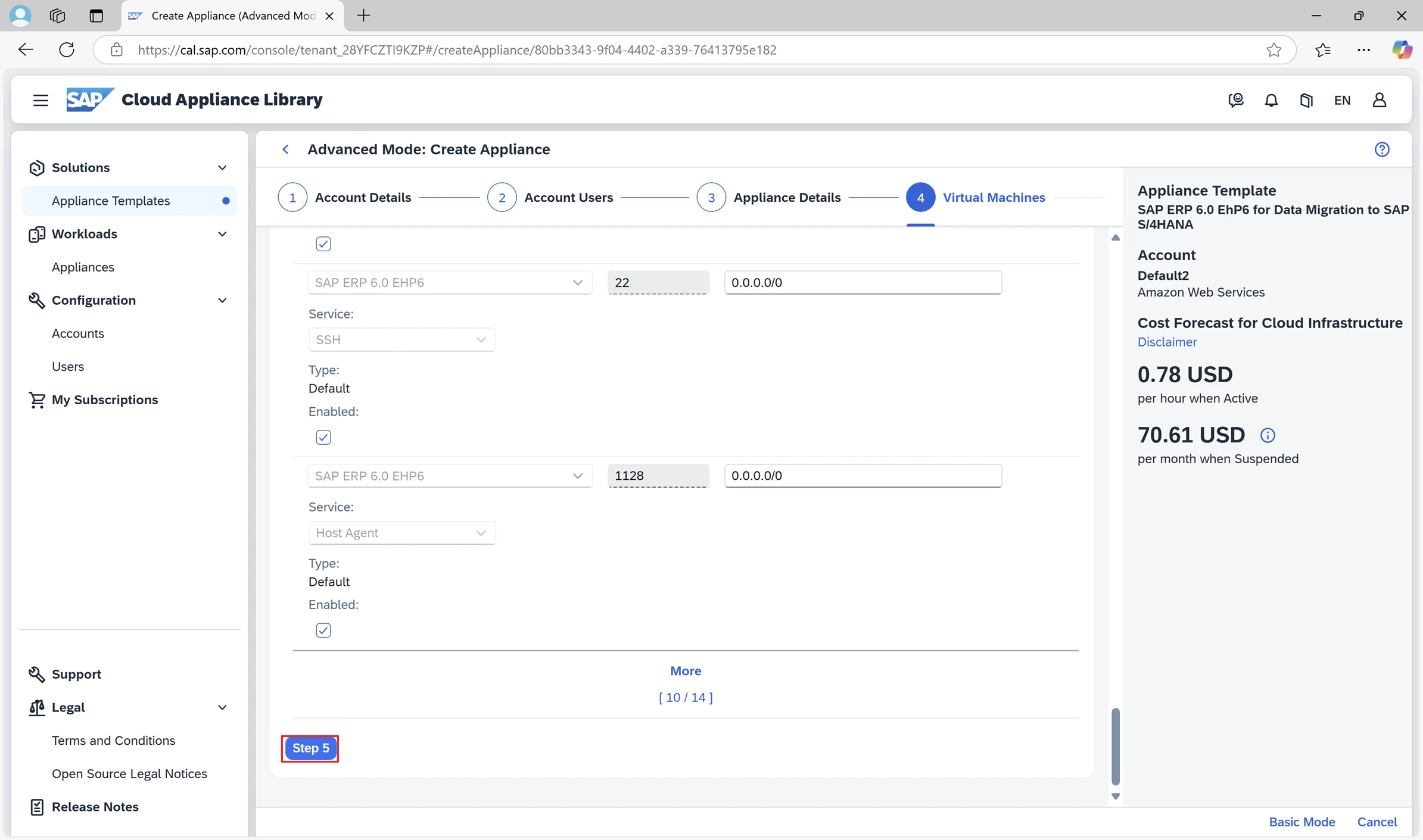This screenshot has width=1423, height=840.
Task: Cancel appliance creation
Action: coord(1377,822)
